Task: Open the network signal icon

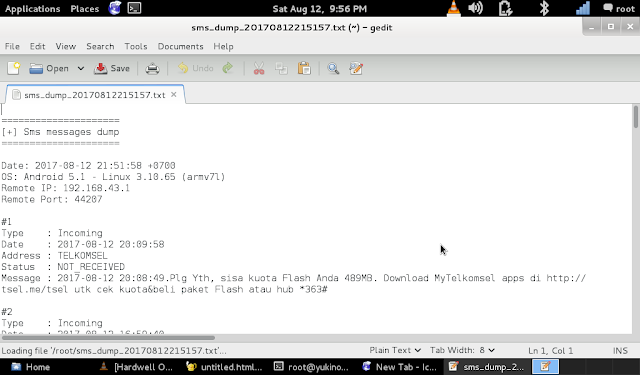Action: (x=582, y=8)
